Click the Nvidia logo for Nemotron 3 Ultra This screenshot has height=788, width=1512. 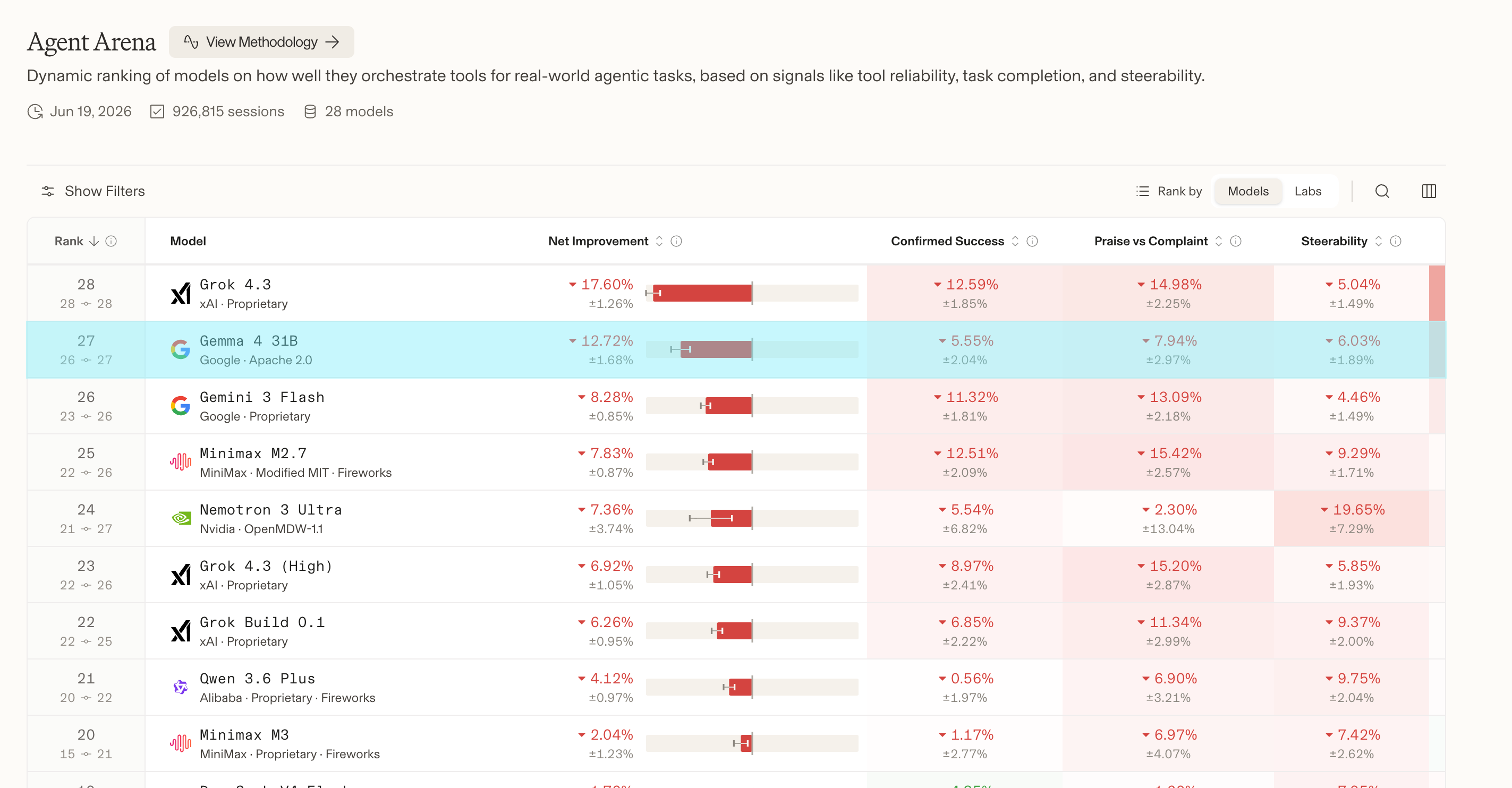click(x=181, y=519)
